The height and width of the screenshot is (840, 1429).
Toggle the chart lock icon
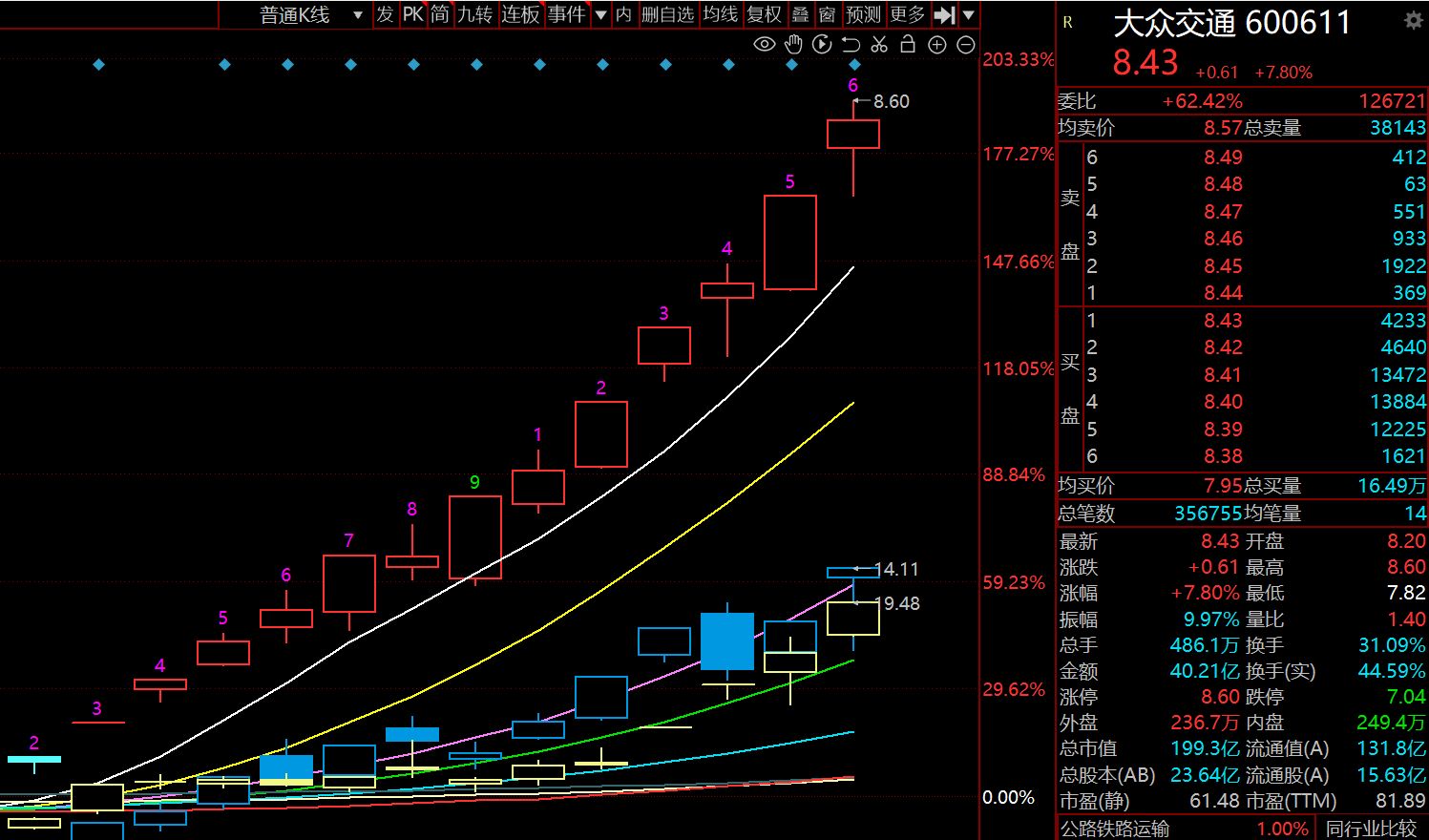(x=908, y=44)
